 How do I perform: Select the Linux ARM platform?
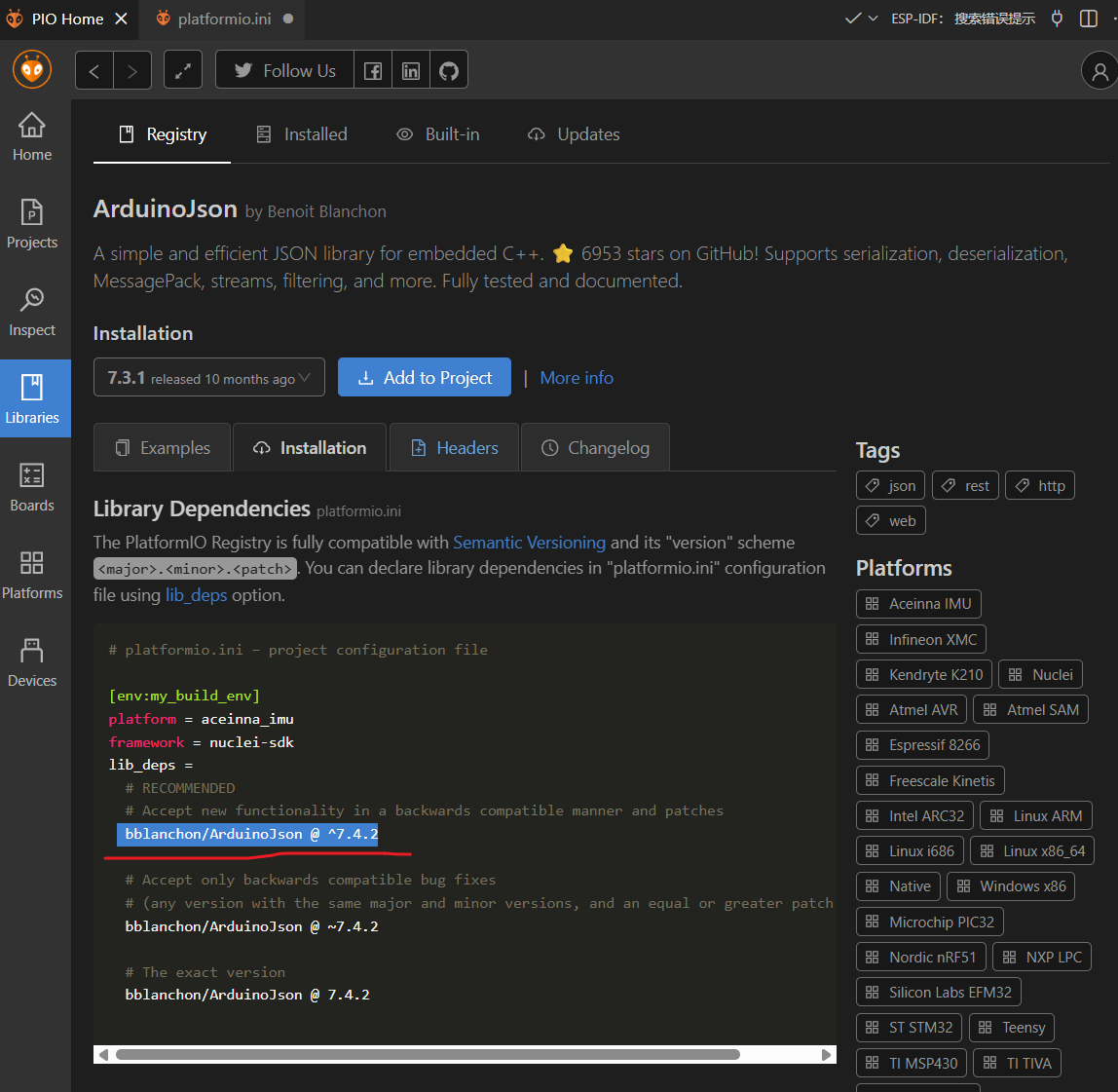pyautogui.click(x=1036, y=816)
